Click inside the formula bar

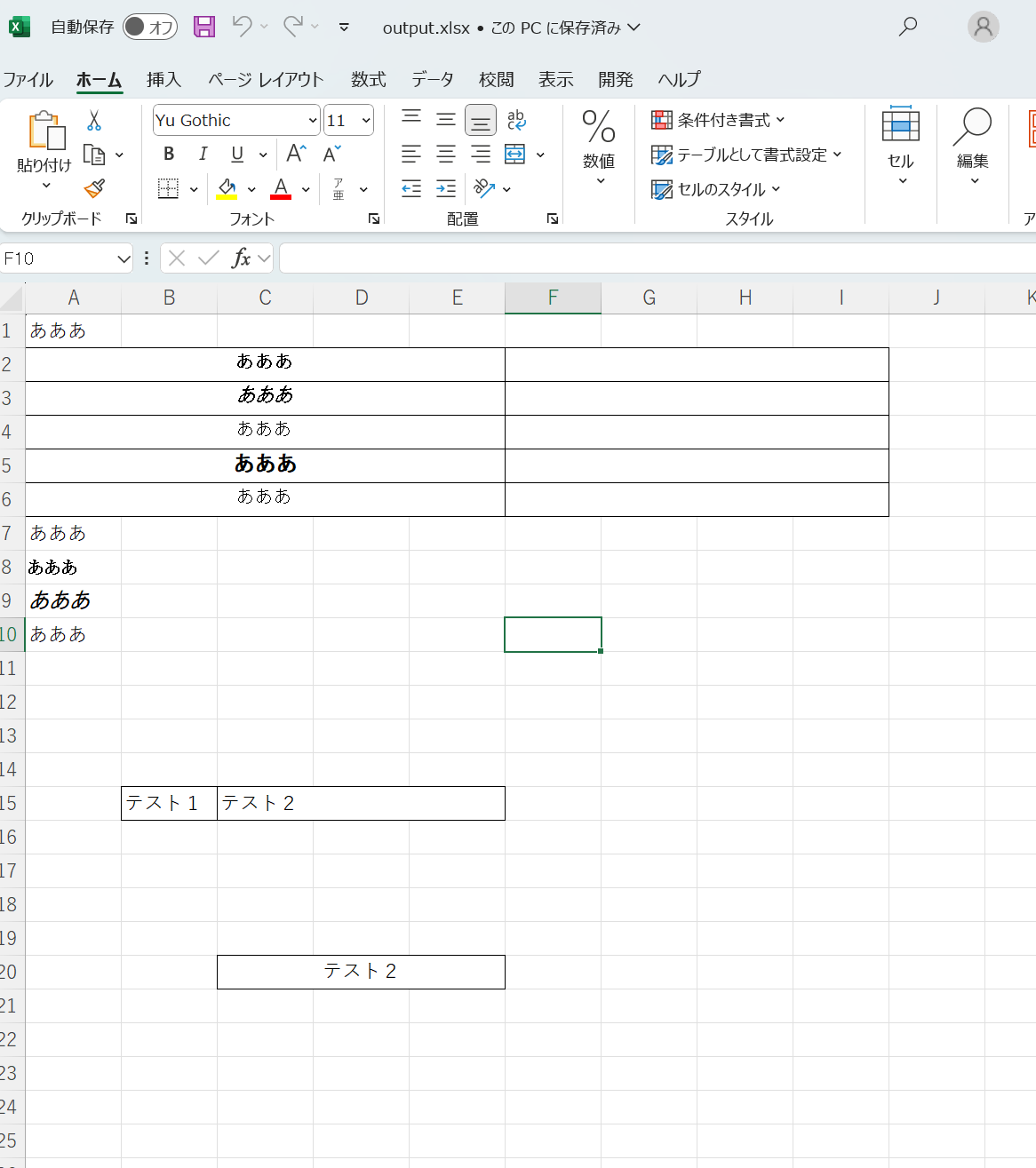(622, 258)
